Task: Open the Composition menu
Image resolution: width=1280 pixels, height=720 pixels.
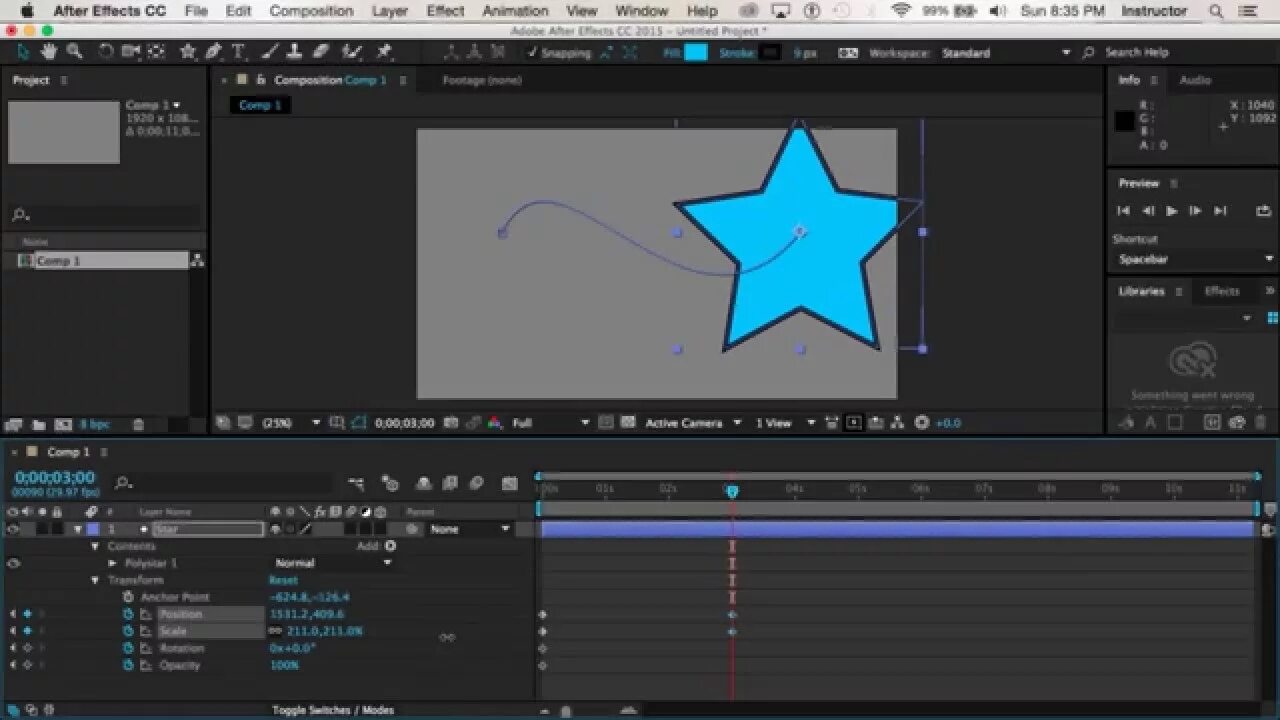Action: [311, 11]
